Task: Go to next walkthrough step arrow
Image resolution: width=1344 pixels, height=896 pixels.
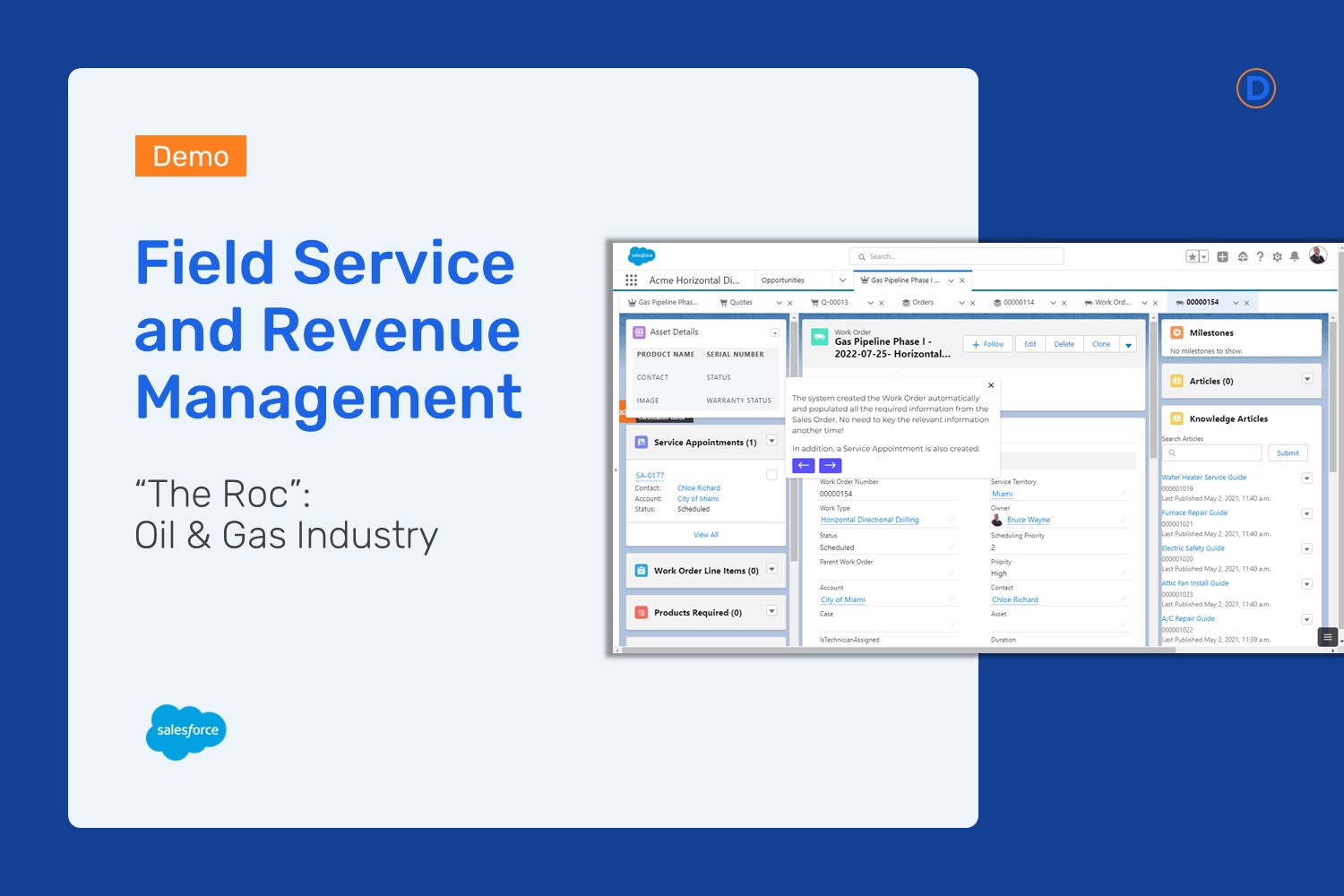Action: [x=831, y=465]
